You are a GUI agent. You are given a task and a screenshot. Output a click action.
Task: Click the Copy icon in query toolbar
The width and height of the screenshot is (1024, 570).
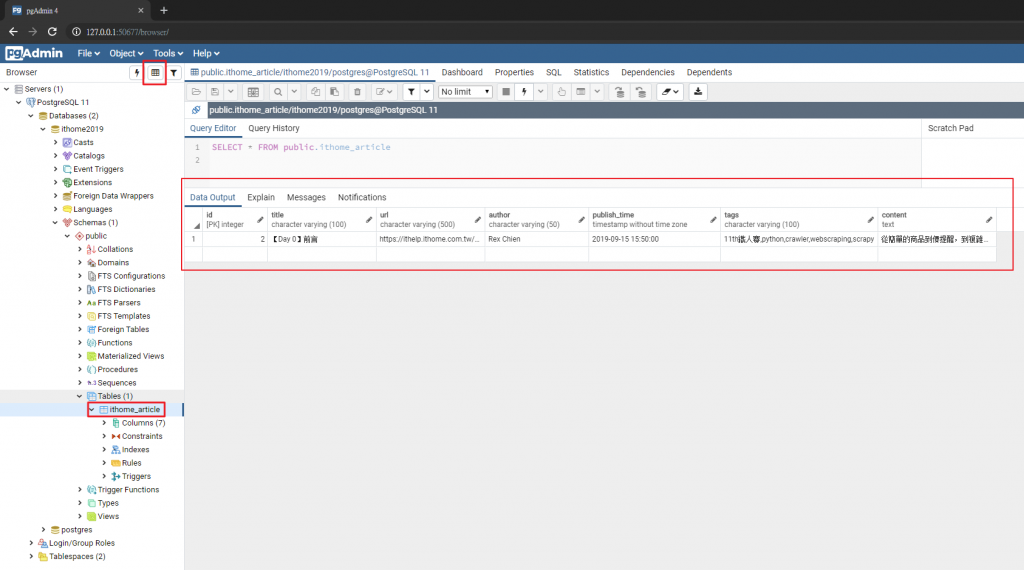(315, 92)
